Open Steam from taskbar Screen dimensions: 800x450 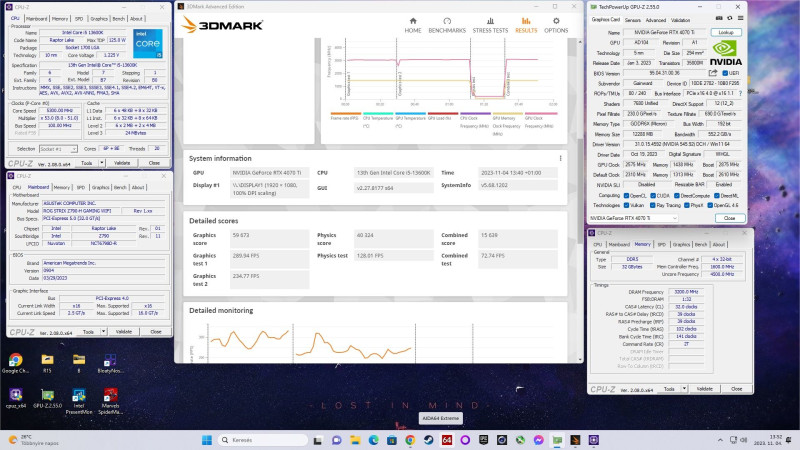[x=429, y=440]
